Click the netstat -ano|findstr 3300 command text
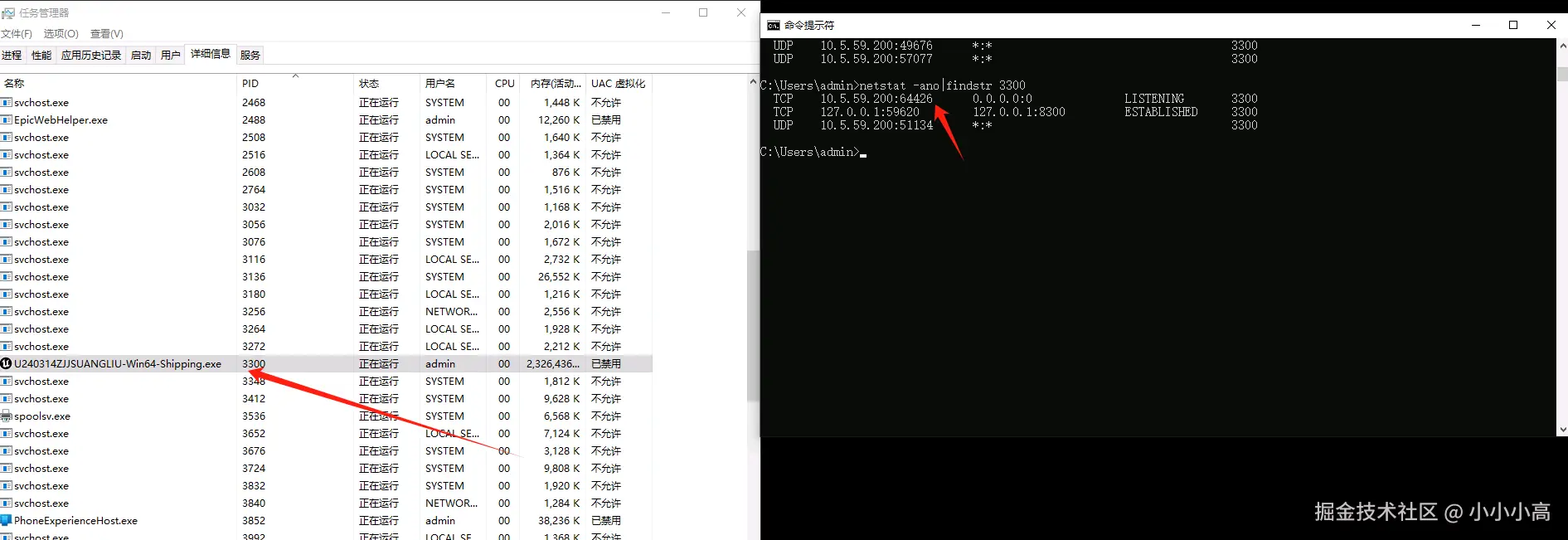 (x=943, y=85)
